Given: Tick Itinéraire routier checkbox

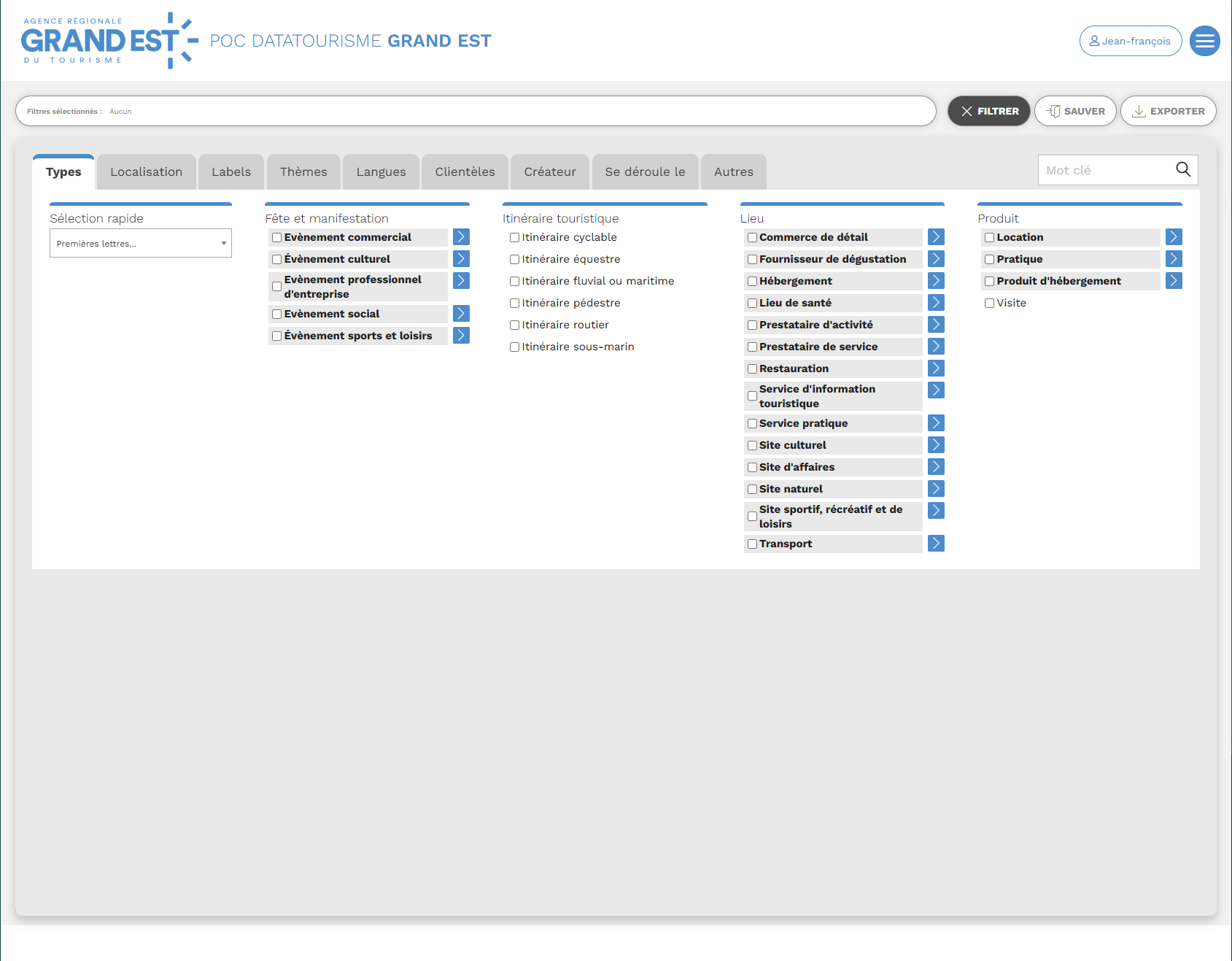Looking at the screenshot, I should point(514,325).
